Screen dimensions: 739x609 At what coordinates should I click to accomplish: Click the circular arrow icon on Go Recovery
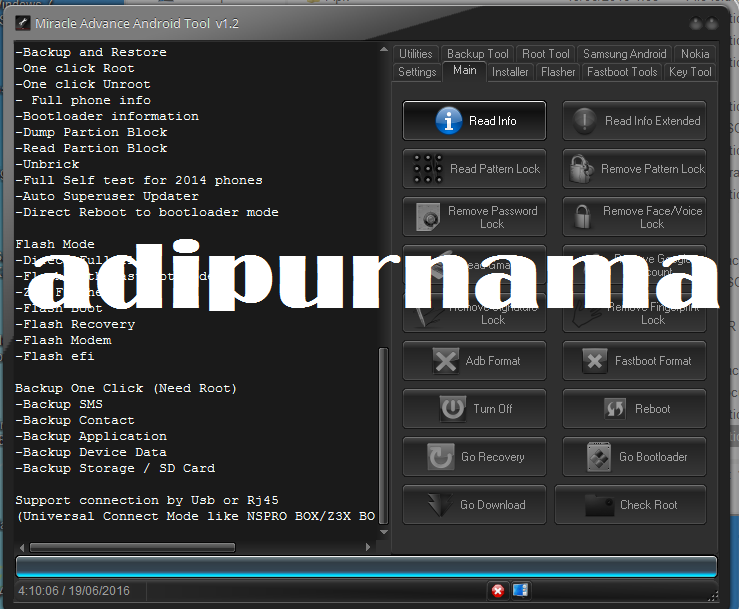441,457
